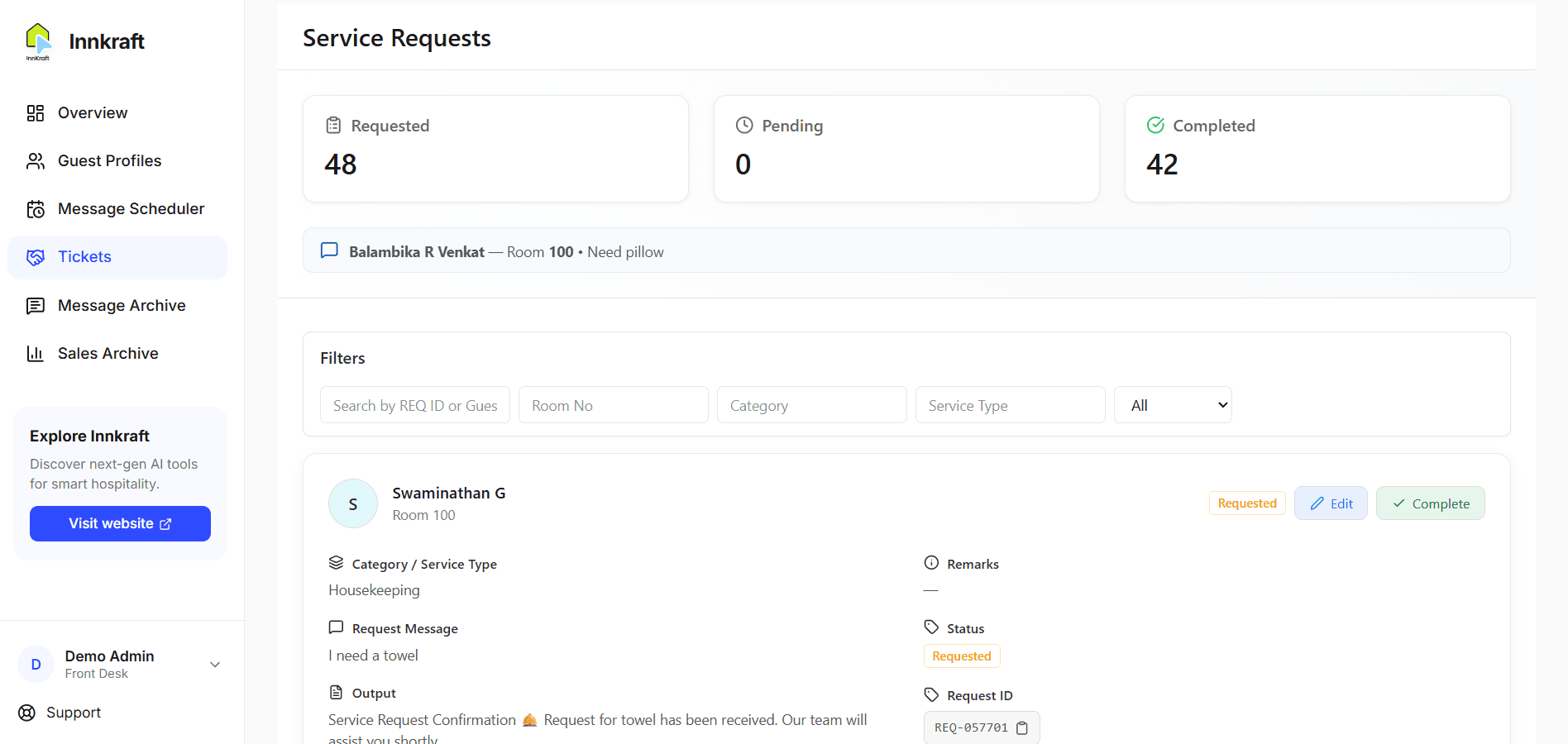Image resolution: width=1568 pixels, height=744 pixels.
Task: Click the Visit website button
Action: (119, 523)
